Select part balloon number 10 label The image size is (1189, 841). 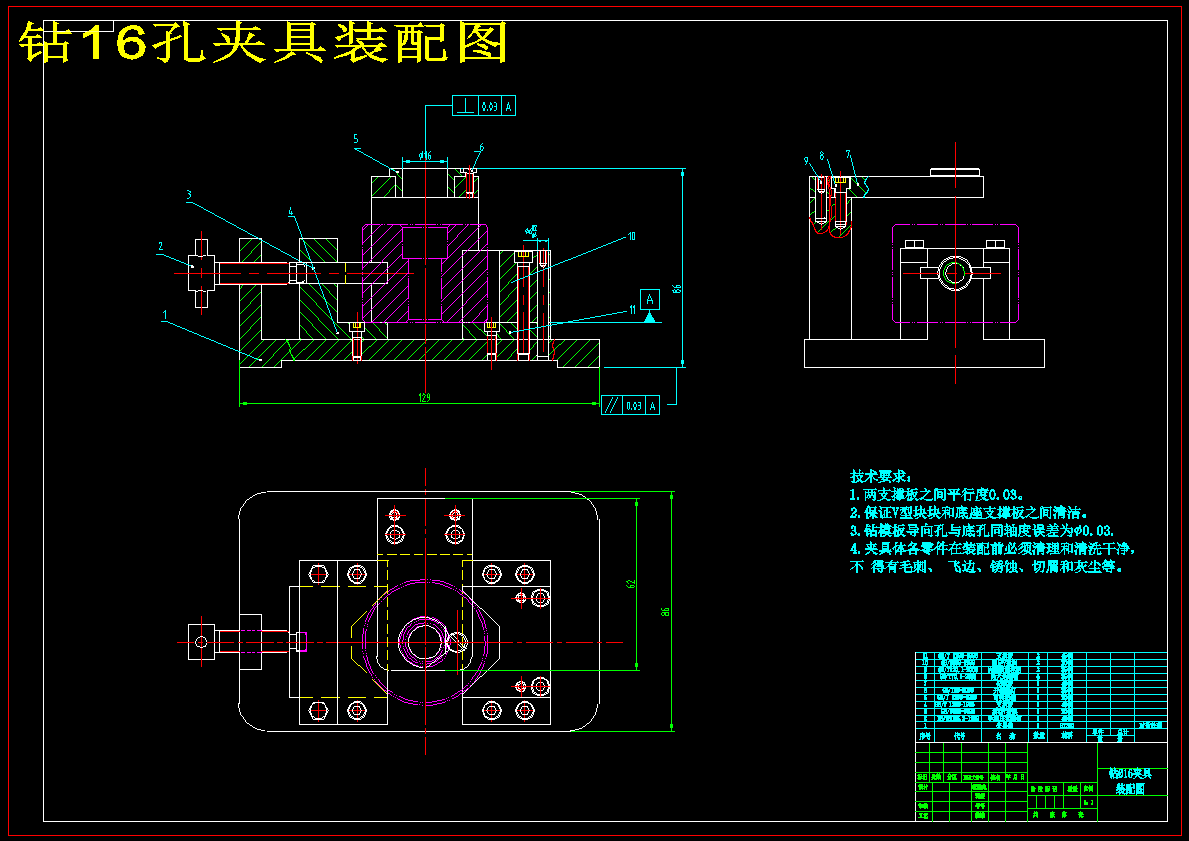(631, 237)
